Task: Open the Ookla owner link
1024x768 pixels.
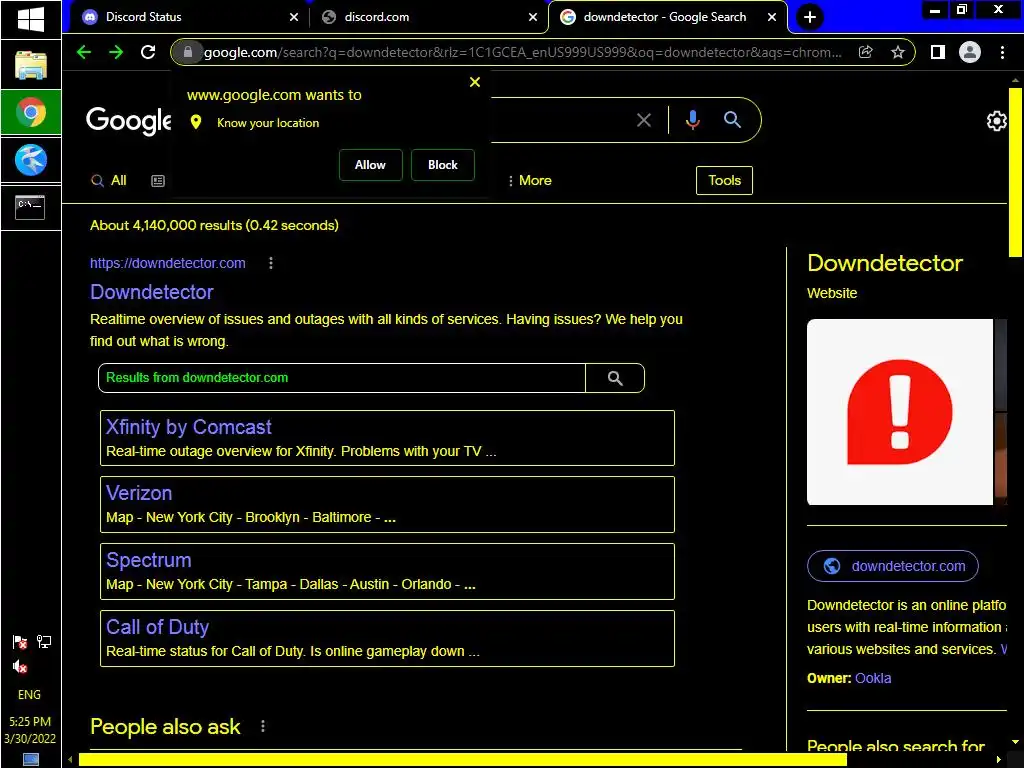Action: tap(873, 678)
